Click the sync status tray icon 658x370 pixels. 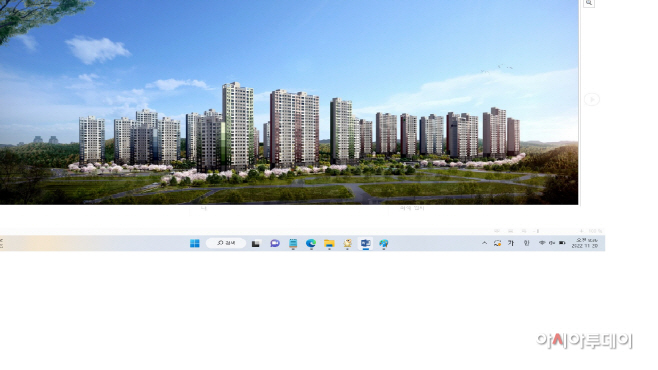pos(498,243)
